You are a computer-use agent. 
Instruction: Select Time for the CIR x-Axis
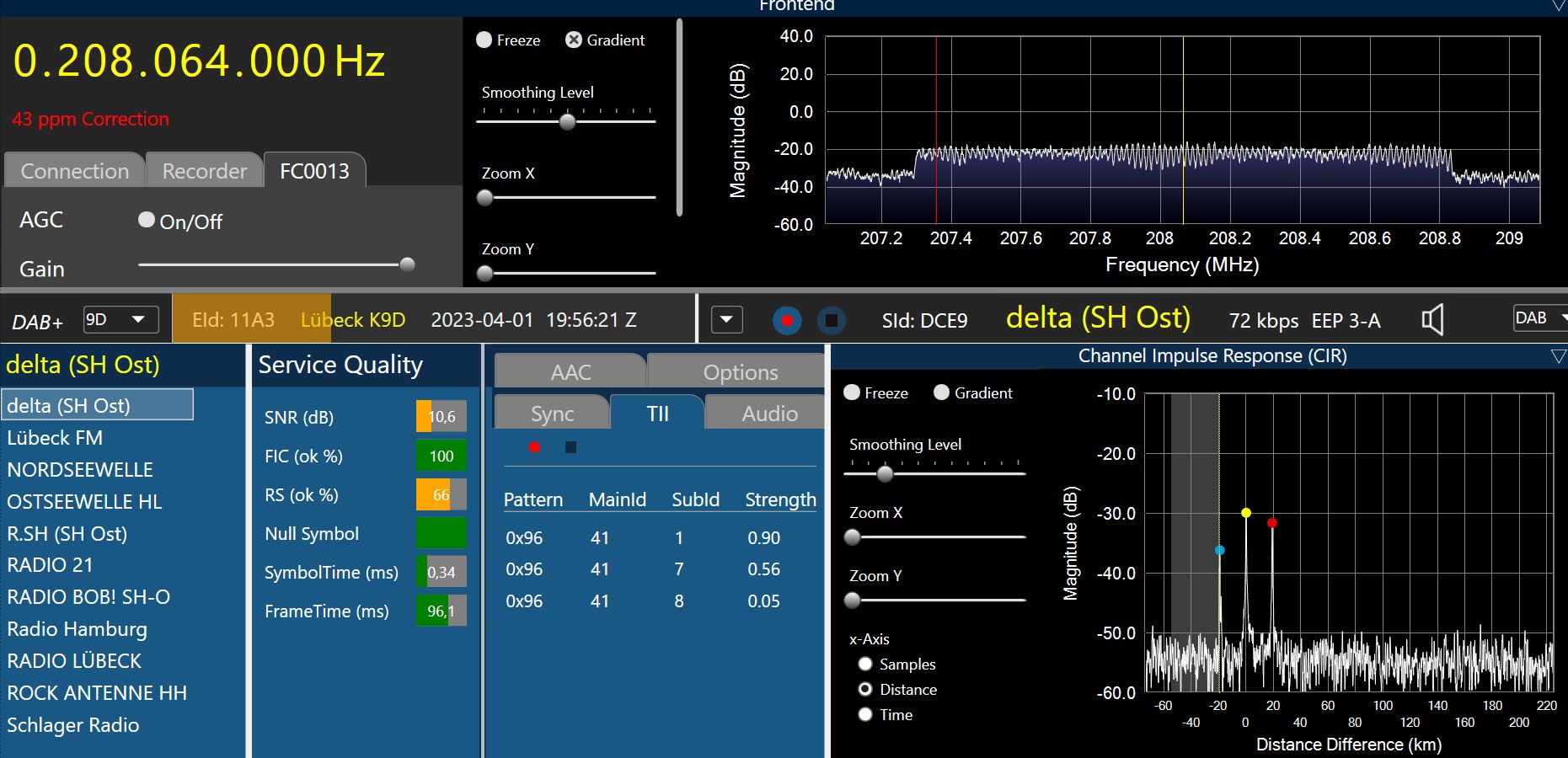point(865,715)
